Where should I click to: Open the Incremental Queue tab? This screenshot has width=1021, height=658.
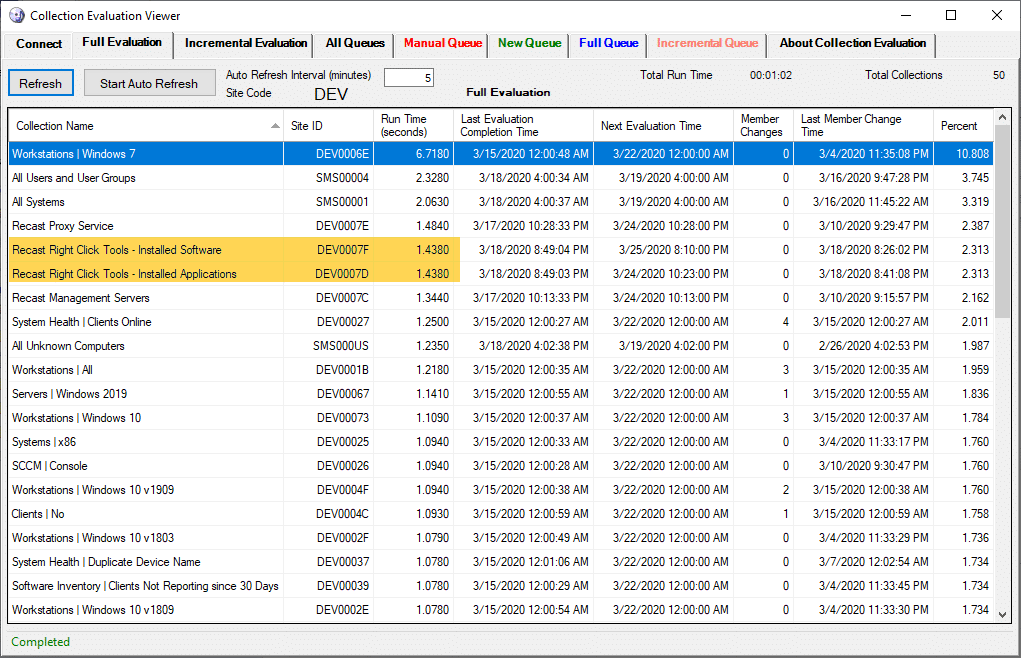click(x=707, y=44)
